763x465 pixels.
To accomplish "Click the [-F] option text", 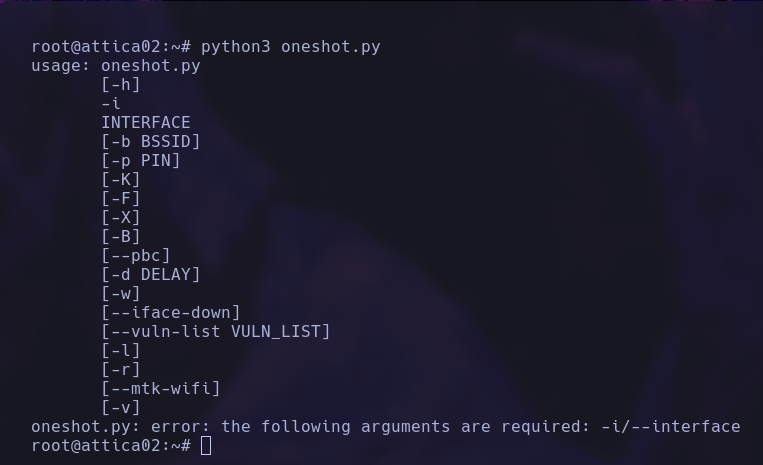I will (121, 199).
